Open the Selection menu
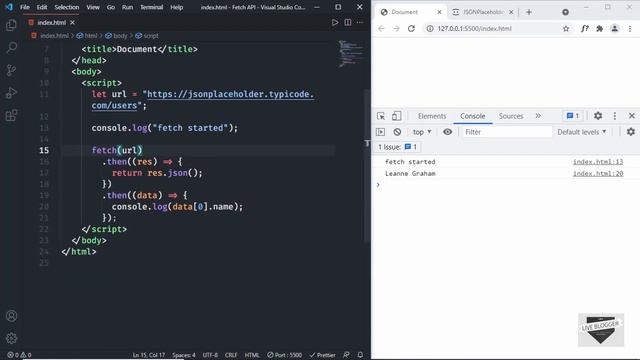Image resolution: width=640 pixels, height=360 pixels. (67, 7)
